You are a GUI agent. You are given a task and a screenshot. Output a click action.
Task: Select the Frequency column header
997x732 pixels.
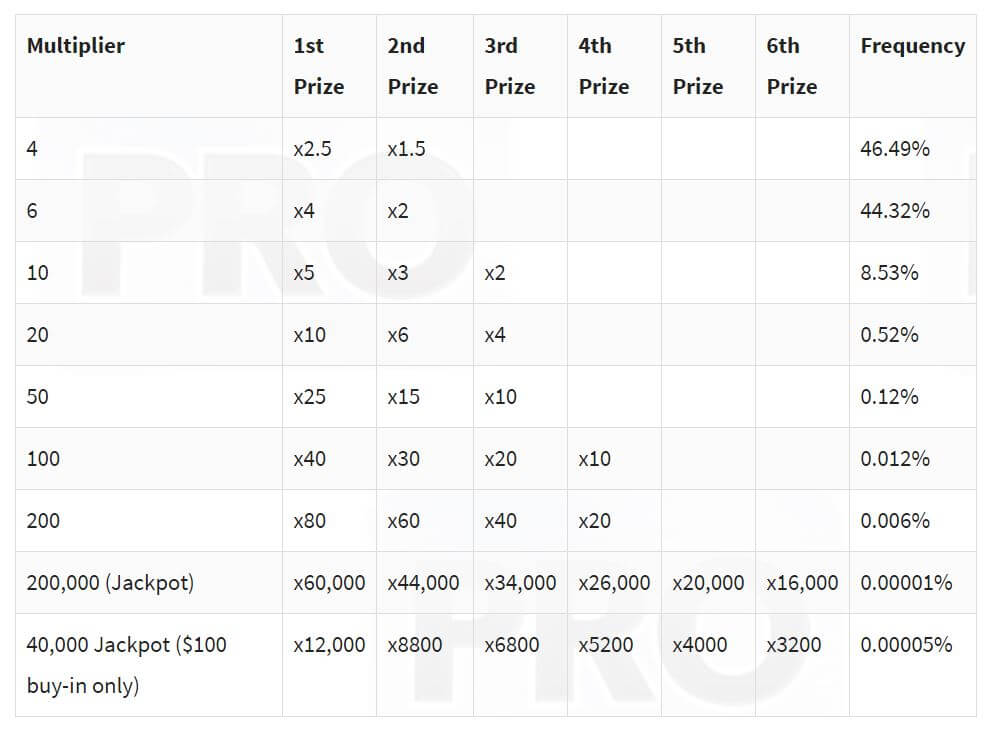click(912, 46)
